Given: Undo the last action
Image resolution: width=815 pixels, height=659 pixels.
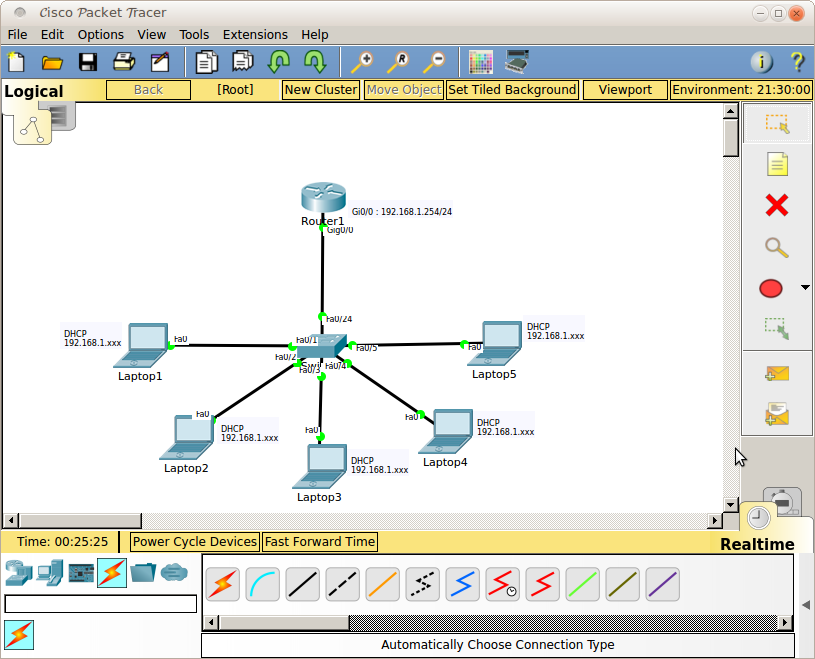Looking at the screenshot, I should [x=279, y=62].
